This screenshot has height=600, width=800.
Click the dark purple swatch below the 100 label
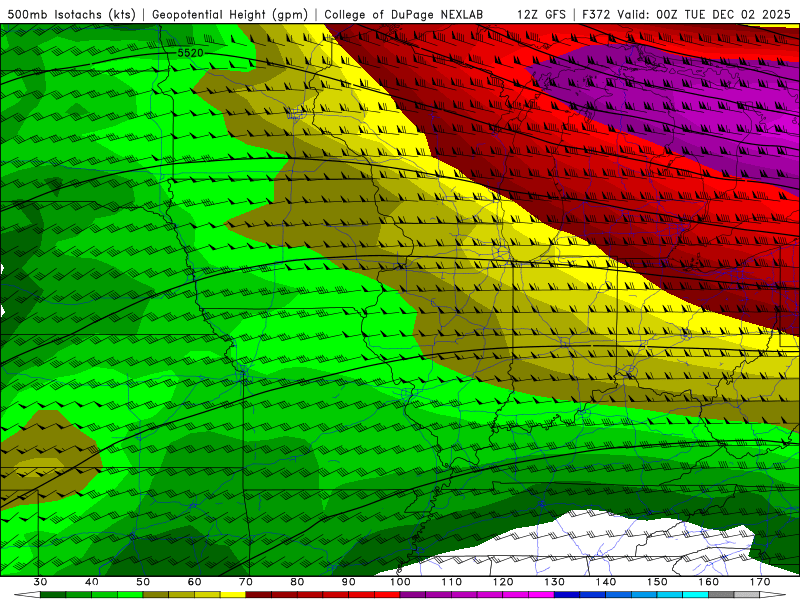(x=413, y=595)
